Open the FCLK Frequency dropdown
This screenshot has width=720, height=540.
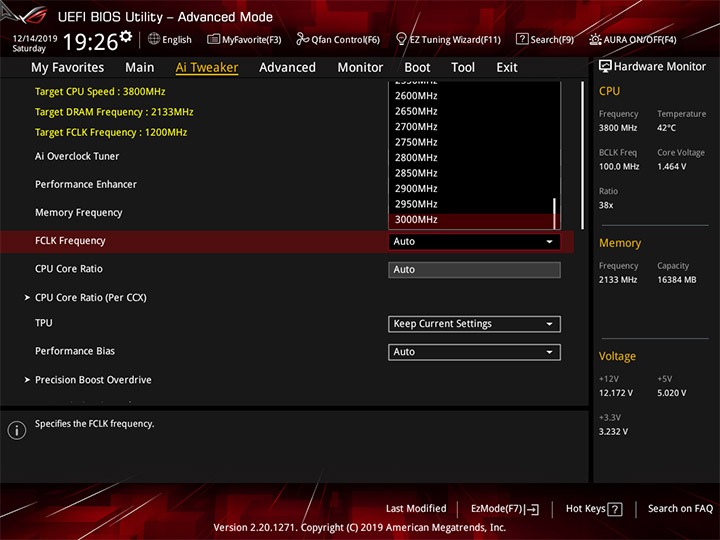[474, 242]
